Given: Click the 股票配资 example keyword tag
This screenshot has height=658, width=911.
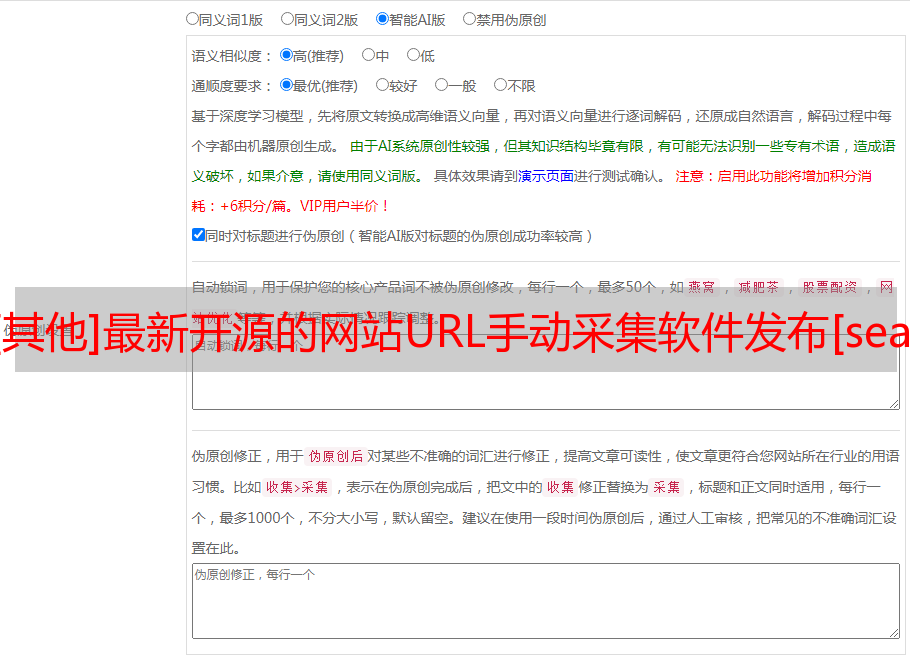Looking at the screenshot, I should pyautogui.click(x=830, y=287).
